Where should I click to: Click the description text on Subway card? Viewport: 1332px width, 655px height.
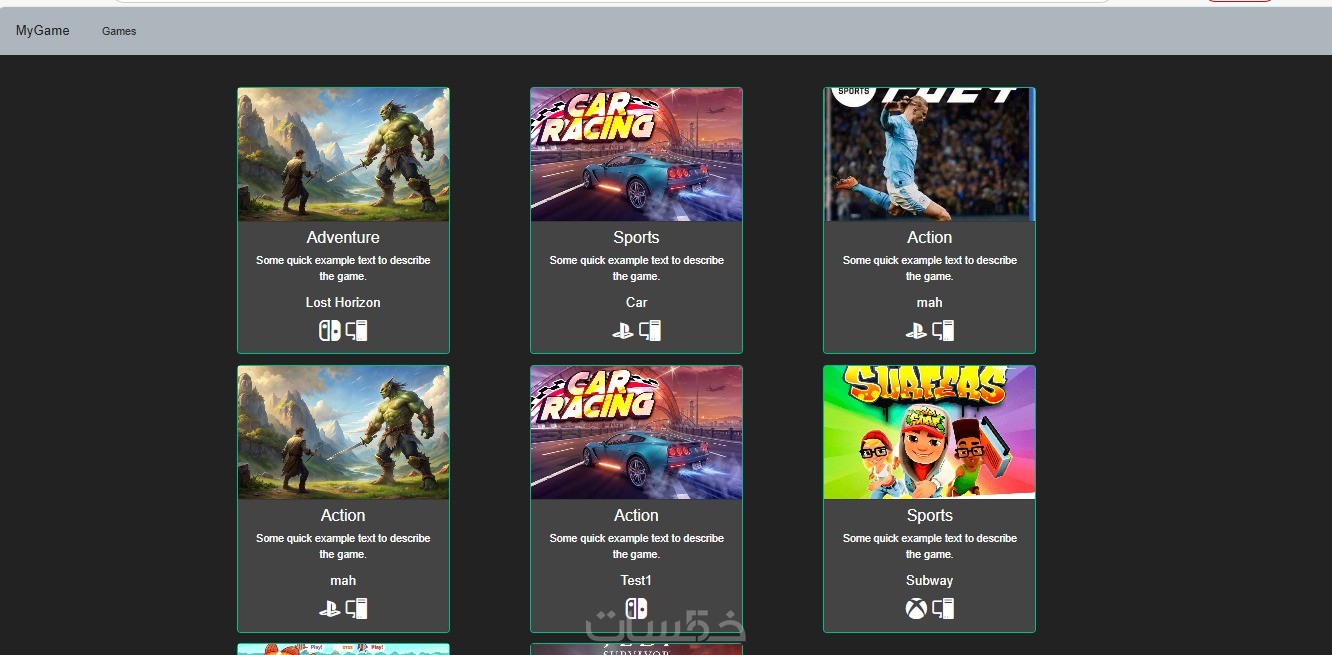(929, 546)
